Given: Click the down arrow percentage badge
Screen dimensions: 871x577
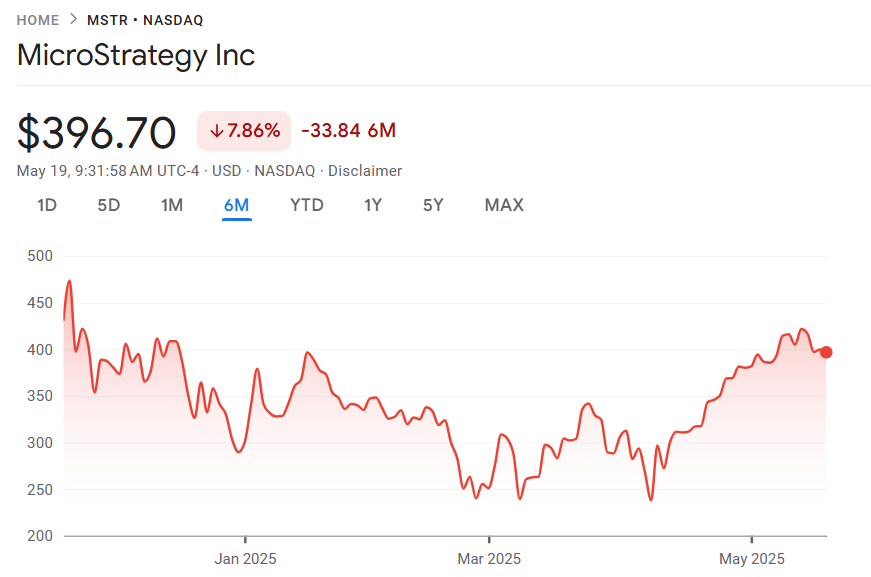Looking at the screenshot, I should tap(244, 131).
